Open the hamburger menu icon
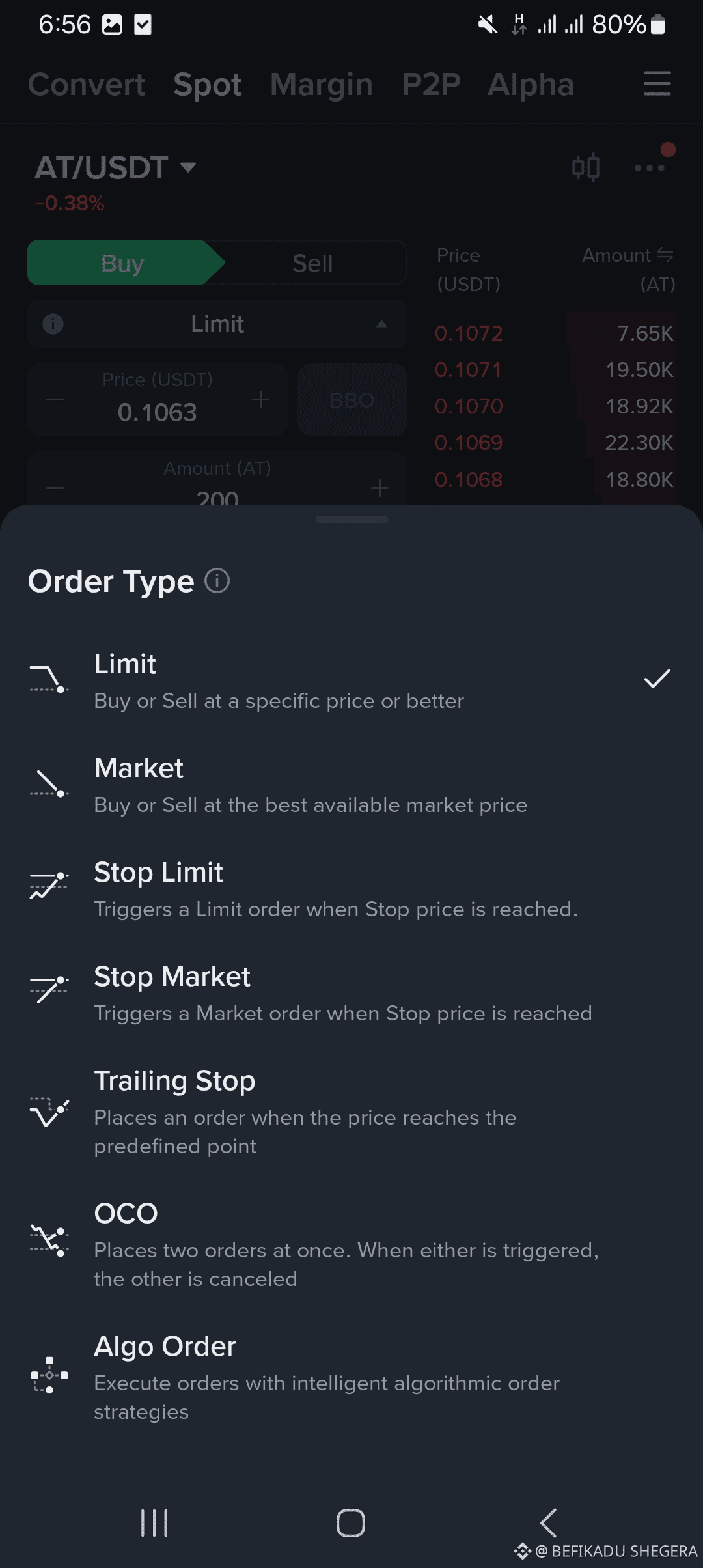703x1568 pixels. click(657, 84)
